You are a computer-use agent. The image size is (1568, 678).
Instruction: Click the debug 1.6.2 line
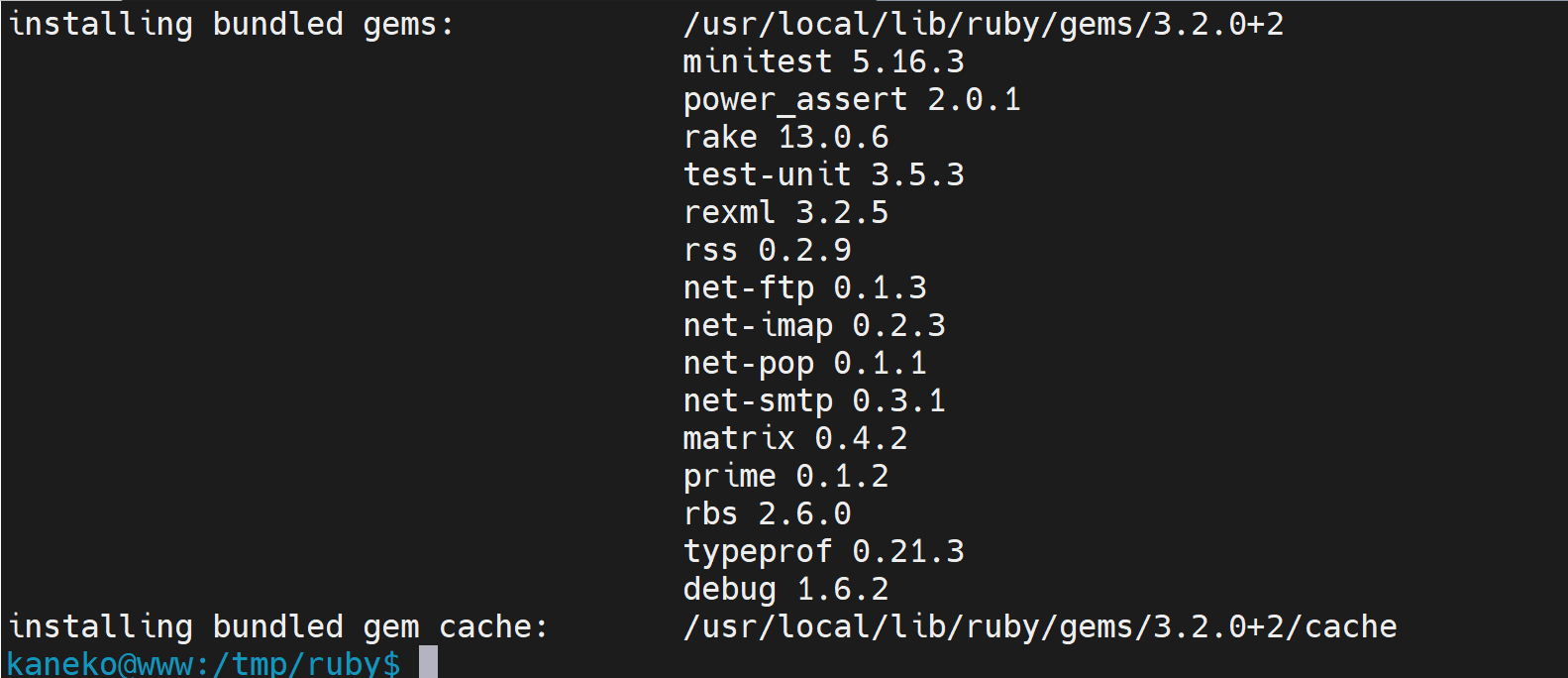point(785,589)
